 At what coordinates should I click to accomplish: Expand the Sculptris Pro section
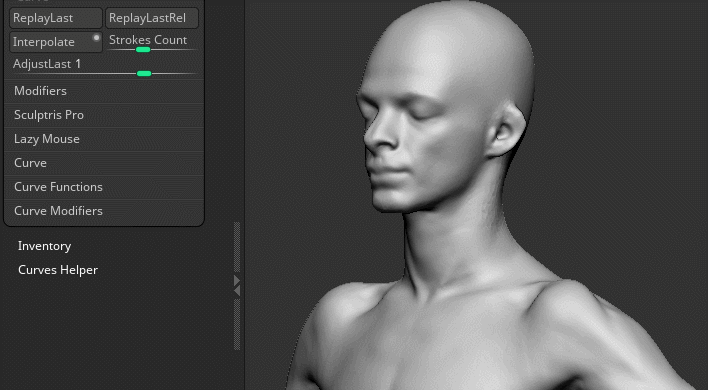(104, 115)
